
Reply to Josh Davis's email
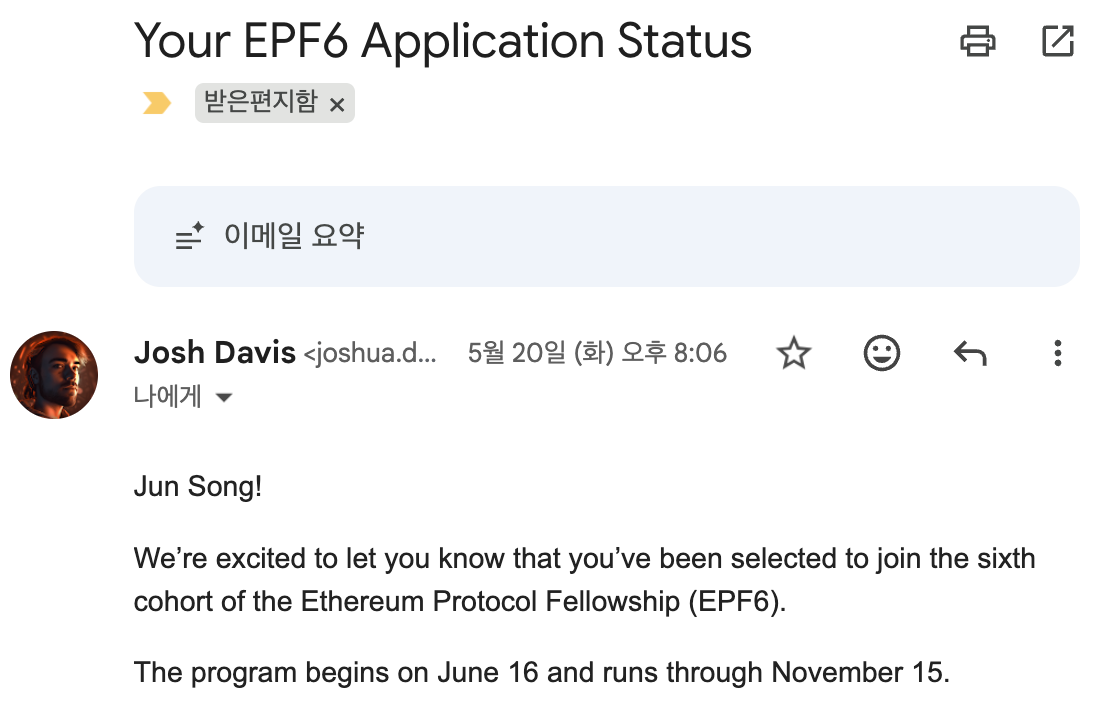click(969, 353)
